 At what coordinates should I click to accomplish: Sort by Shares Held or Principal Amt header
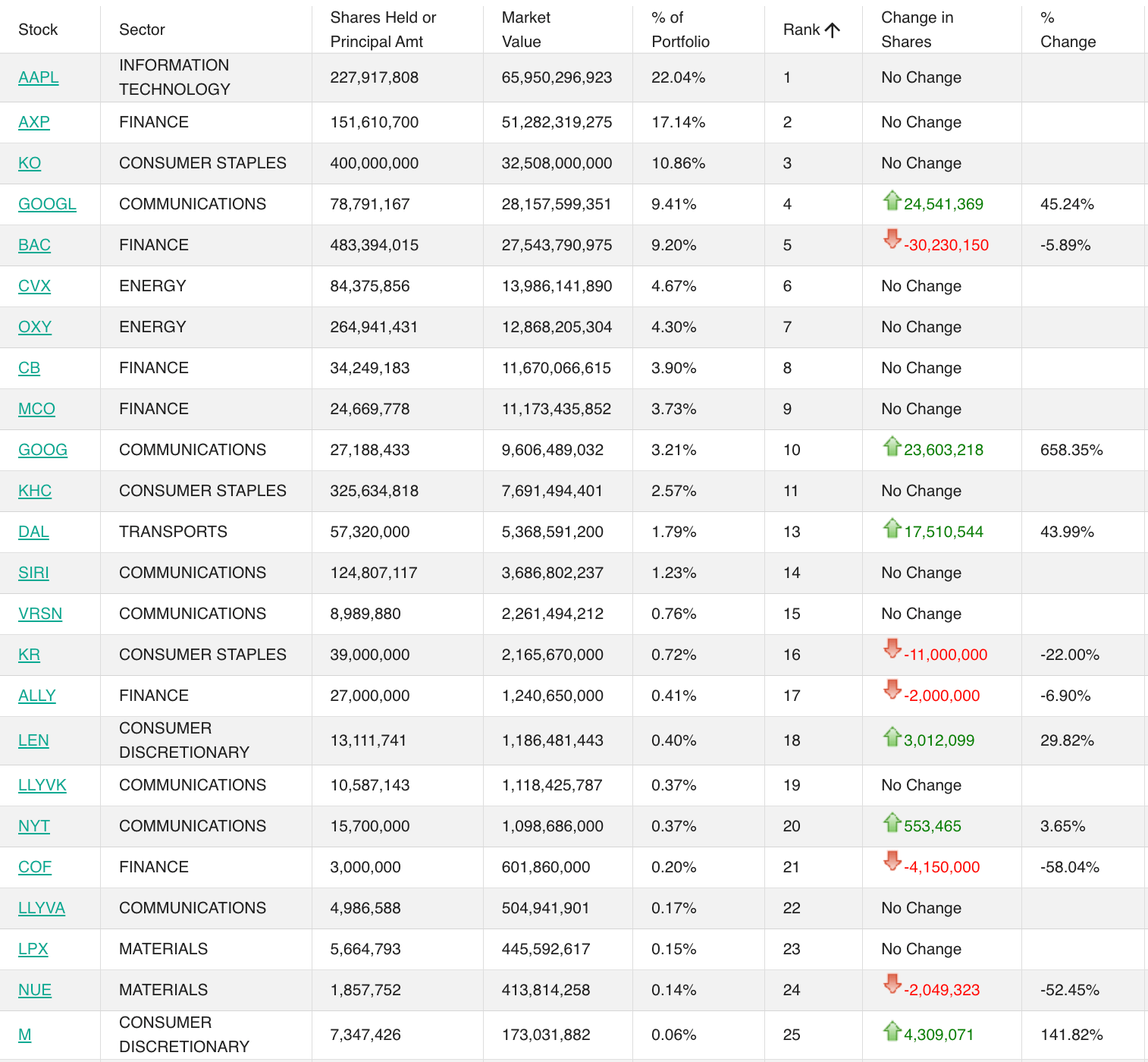tap(383, 30)
